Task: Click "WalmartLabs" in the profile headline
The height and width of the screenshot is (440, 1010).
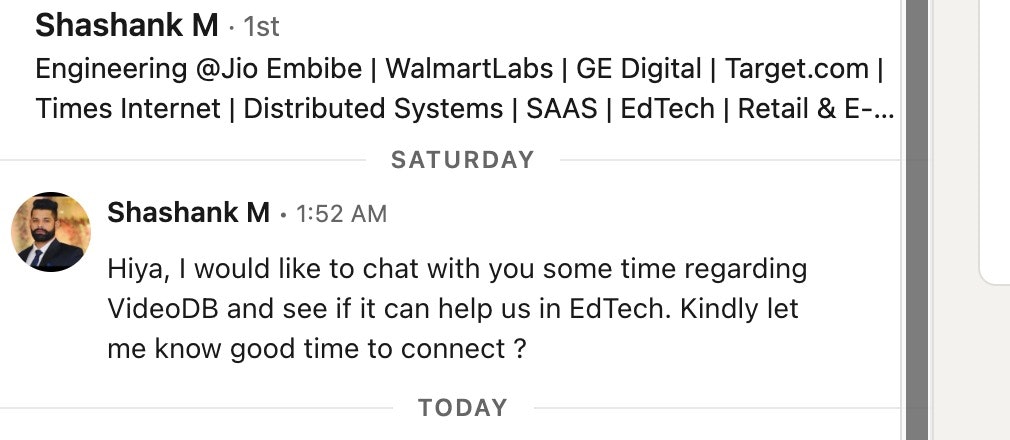Action: tap(468, 69)
